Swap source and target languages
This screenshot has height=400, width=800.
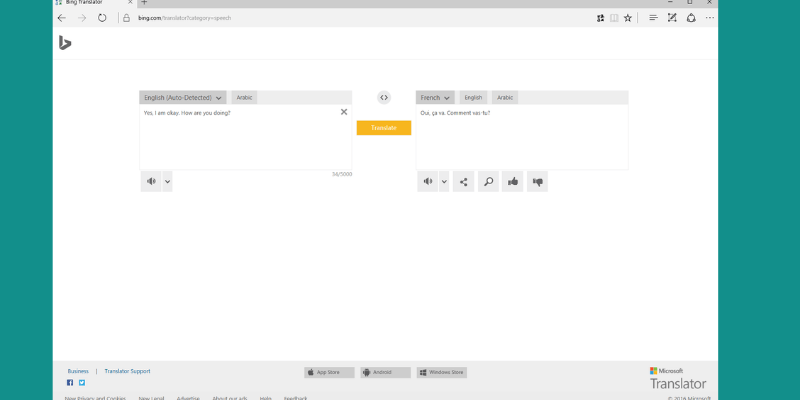click(x=384, y=97)
